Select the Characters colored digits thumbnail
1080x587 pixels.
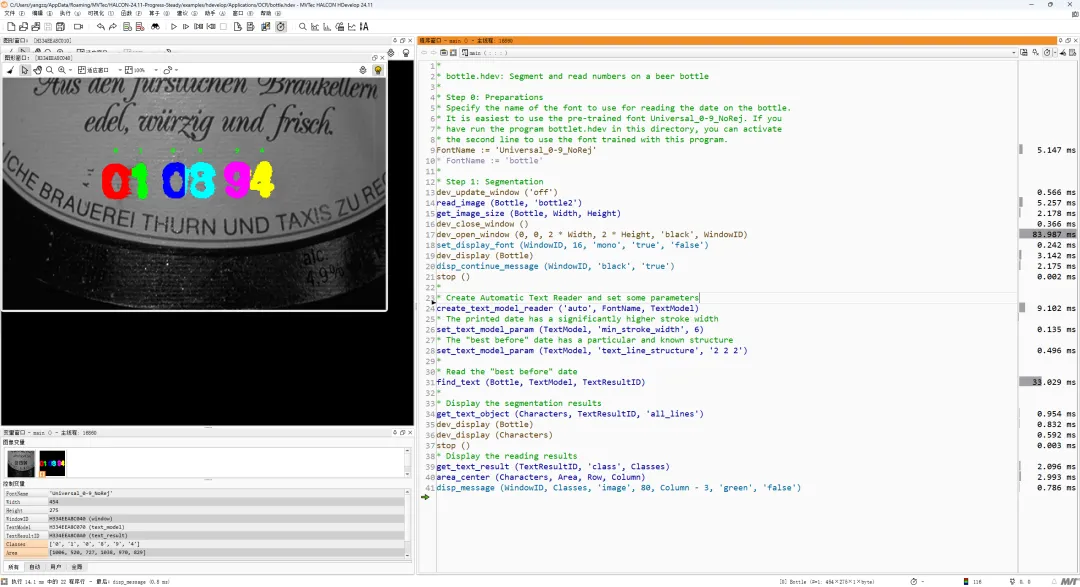point(52,463)
